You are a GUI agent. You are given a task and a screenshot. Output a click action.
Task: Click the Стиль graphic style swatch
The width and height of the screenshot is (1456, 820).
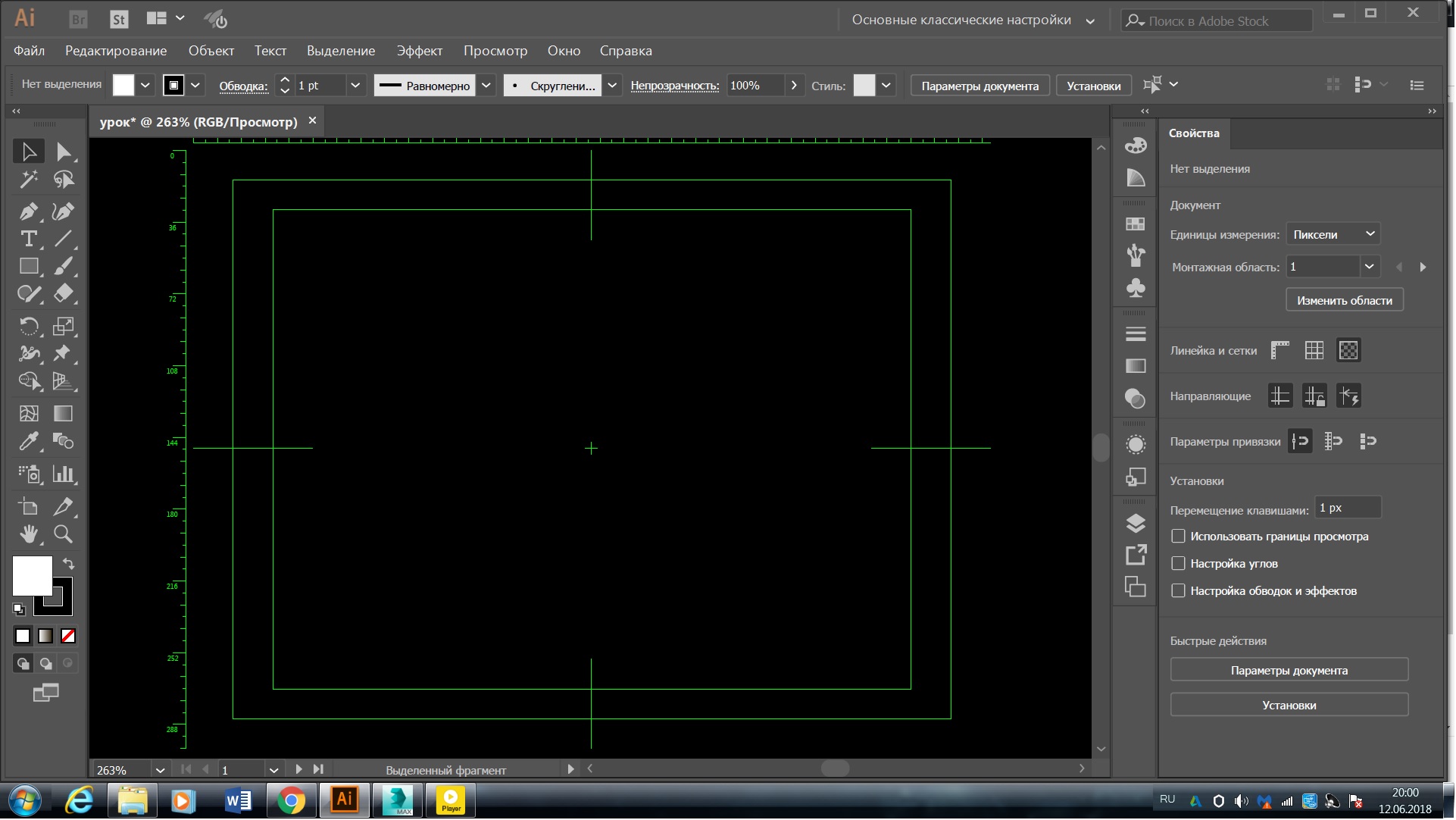[864, 86]
